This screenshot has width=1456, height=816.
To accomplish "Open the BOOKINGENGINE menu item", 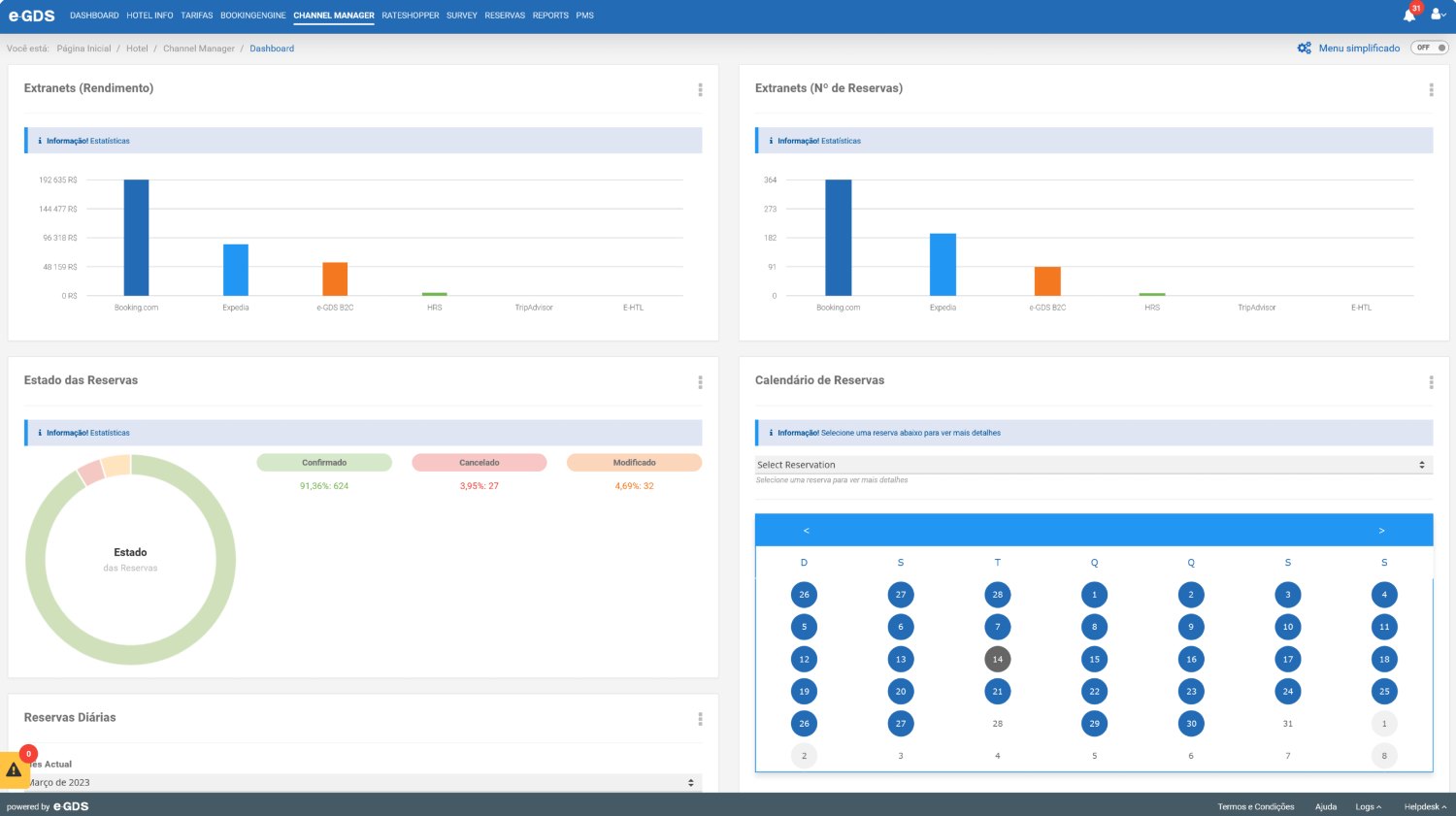I will coord(253,16).
